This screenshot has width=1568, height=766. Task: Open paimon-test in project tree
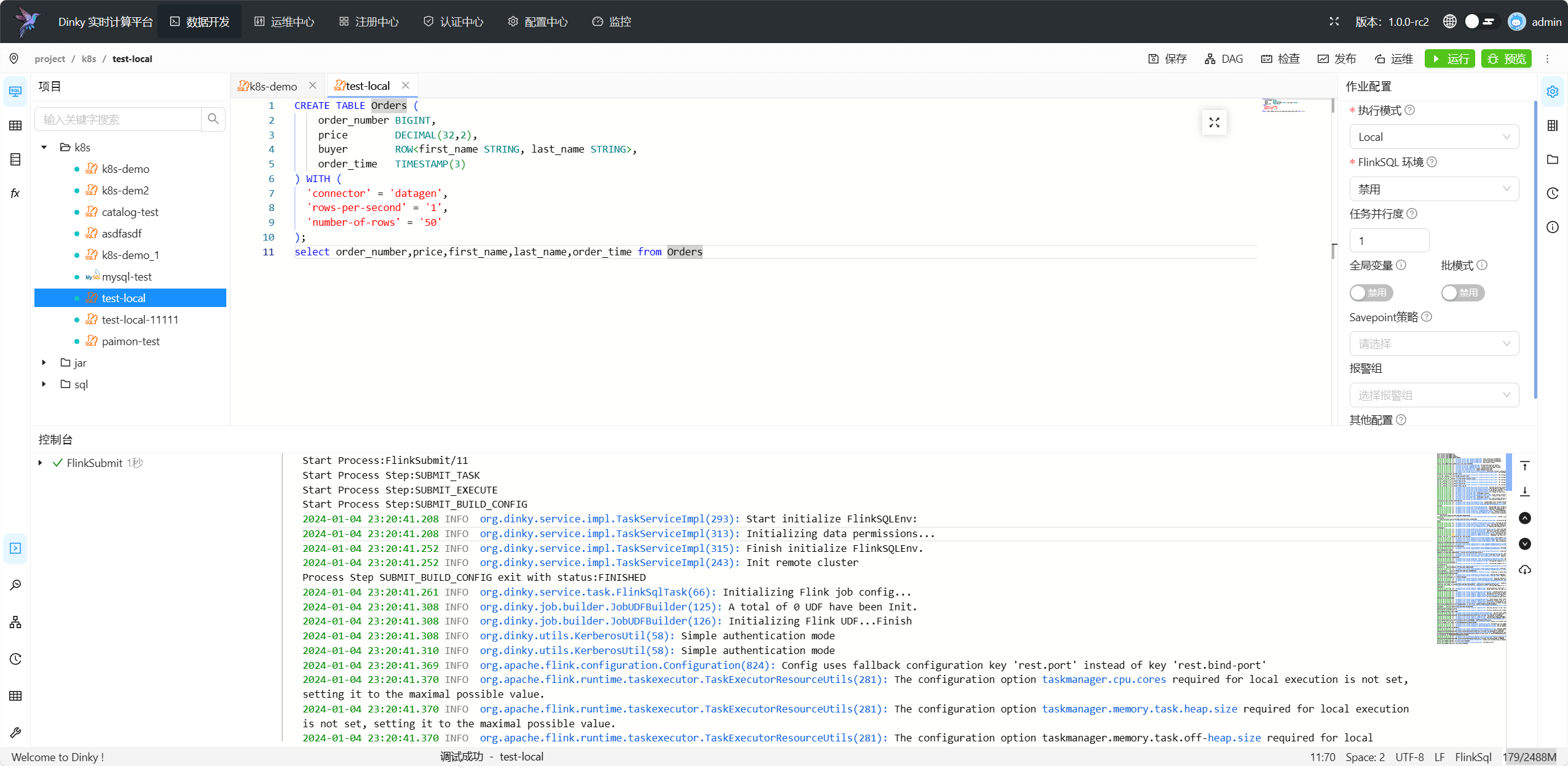click(x=130, y=341)
